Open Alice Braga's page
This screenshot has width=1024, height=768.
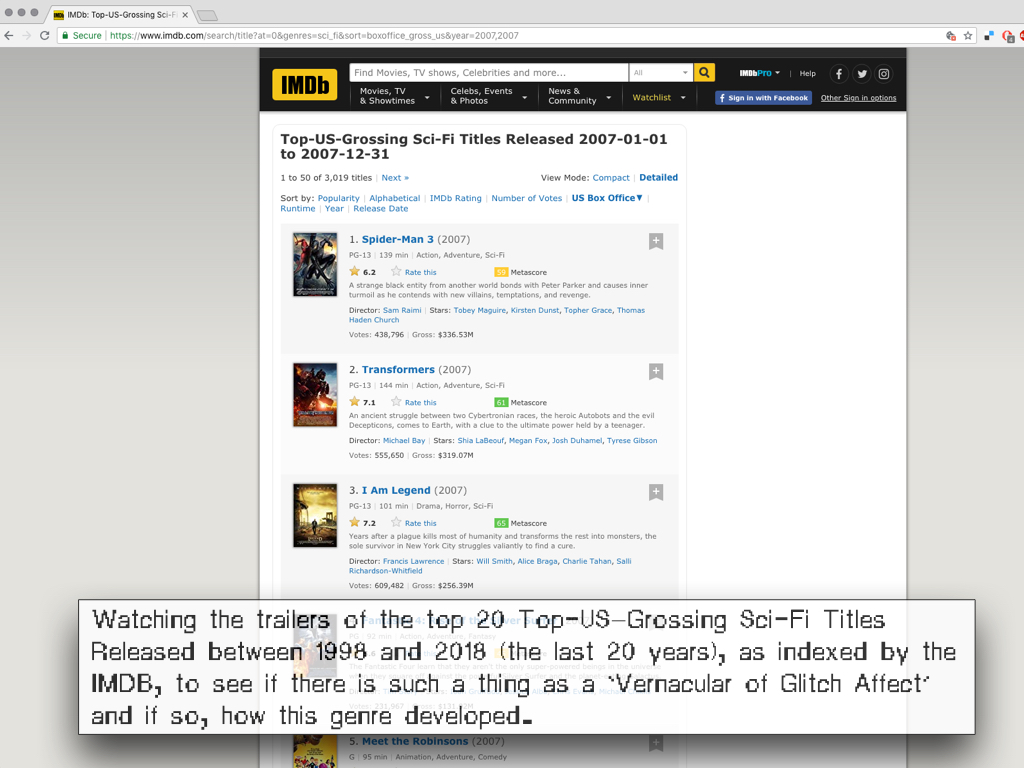[x=537, y=561]
